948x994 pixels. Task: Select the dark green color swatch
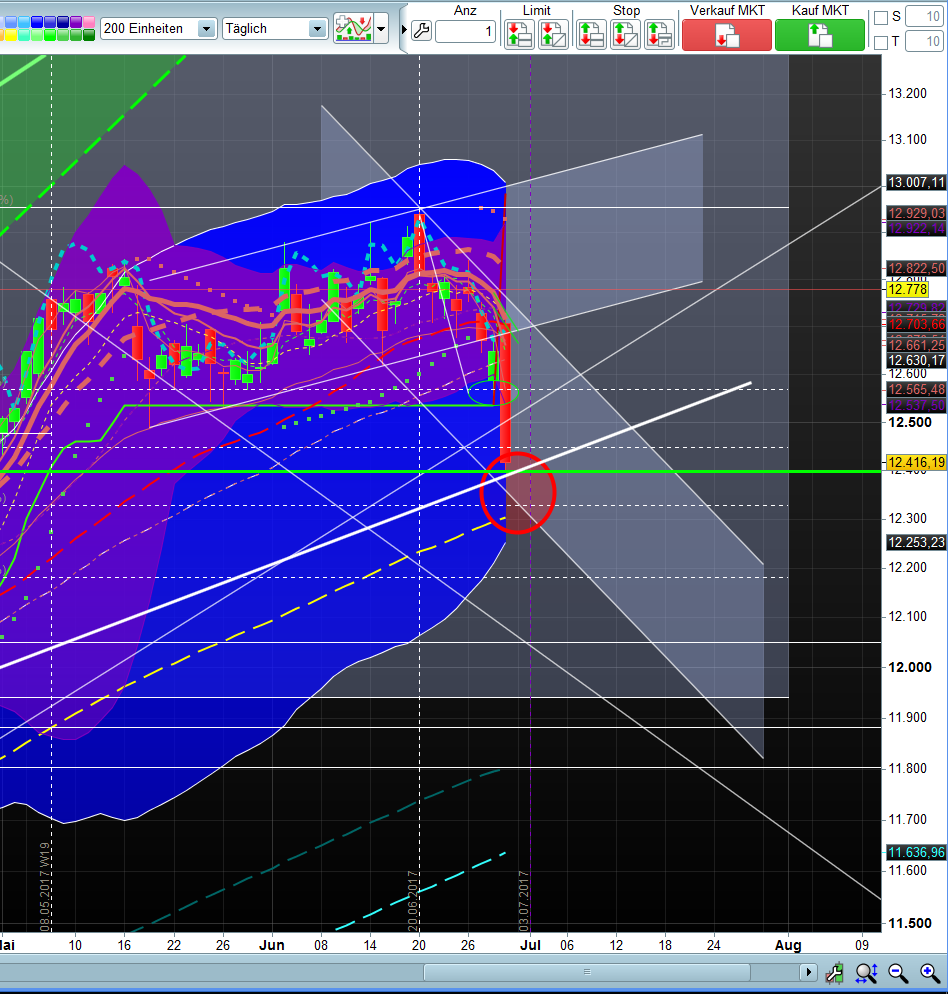(89, 35)
